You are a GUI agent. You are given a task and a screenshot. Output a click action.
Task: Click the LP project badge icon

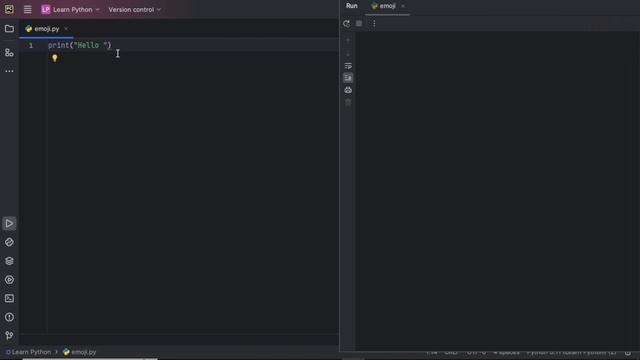pyautogui.click(x=46, y=9)
